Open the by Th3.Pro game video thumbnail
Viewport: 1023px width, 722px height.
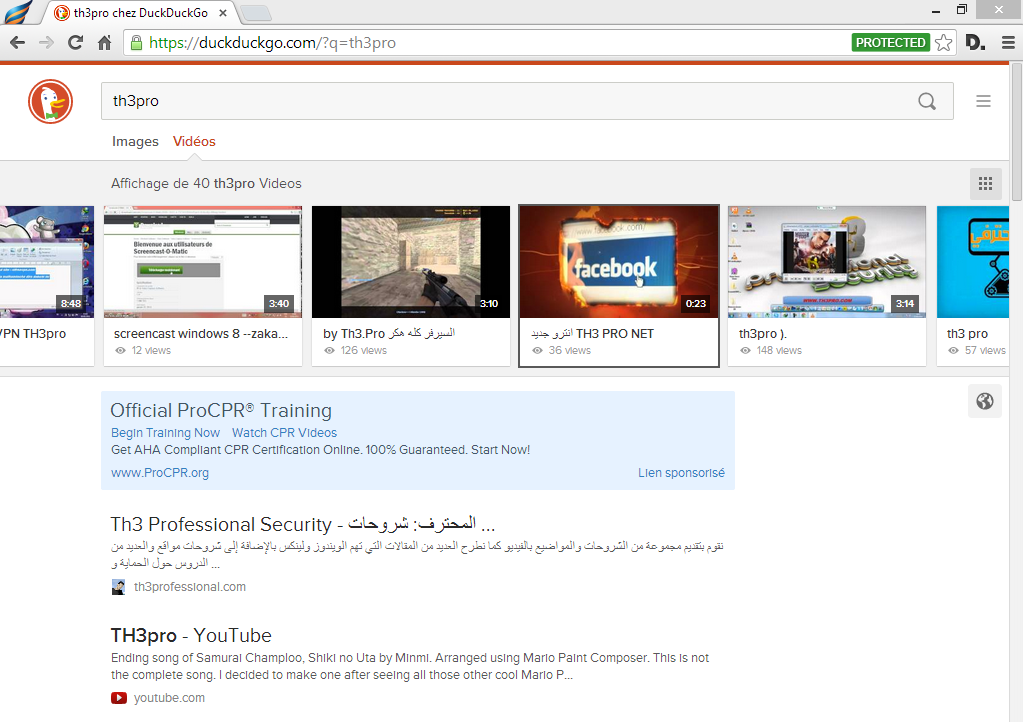click(x=411, y=262)
